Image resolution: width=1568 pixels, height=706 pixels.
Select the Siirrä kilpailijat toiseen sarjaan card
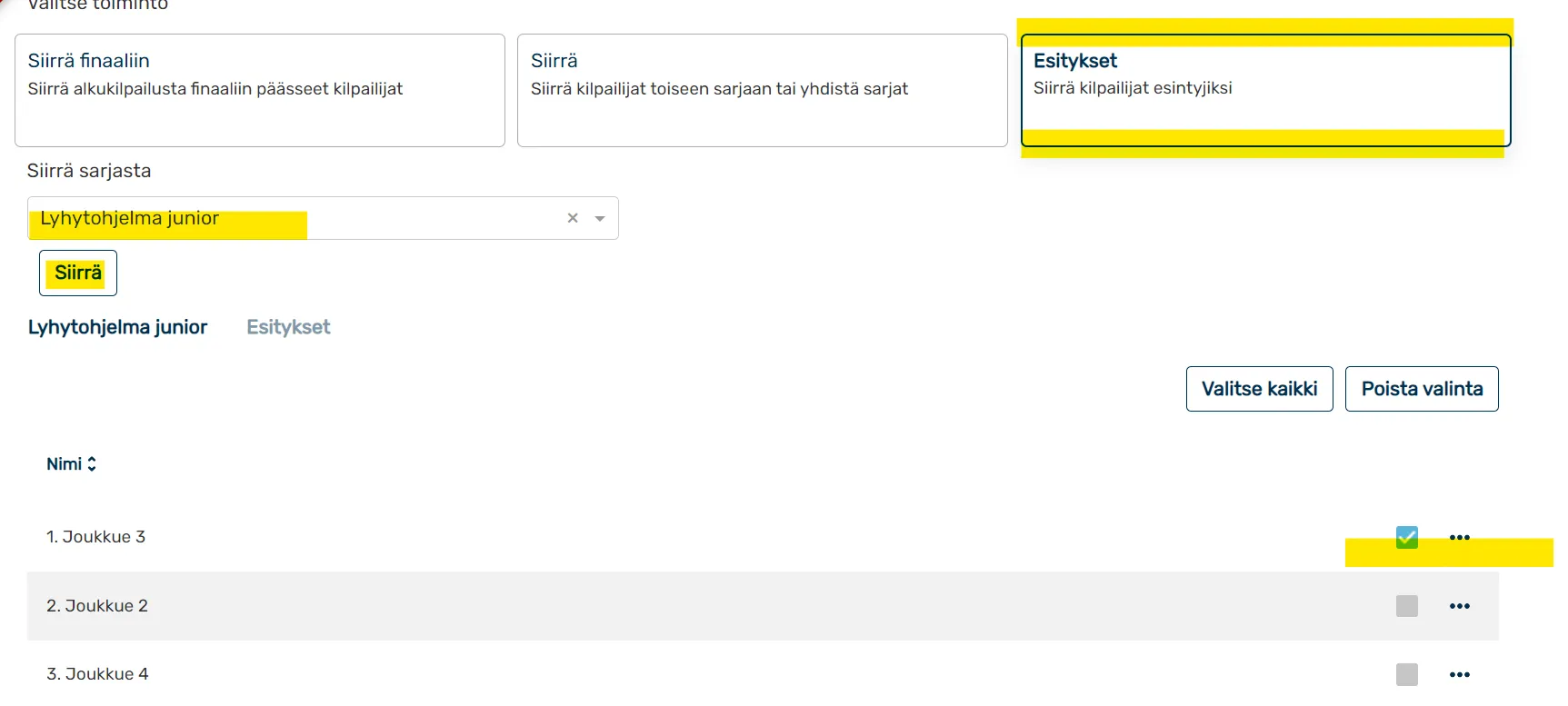762,90
